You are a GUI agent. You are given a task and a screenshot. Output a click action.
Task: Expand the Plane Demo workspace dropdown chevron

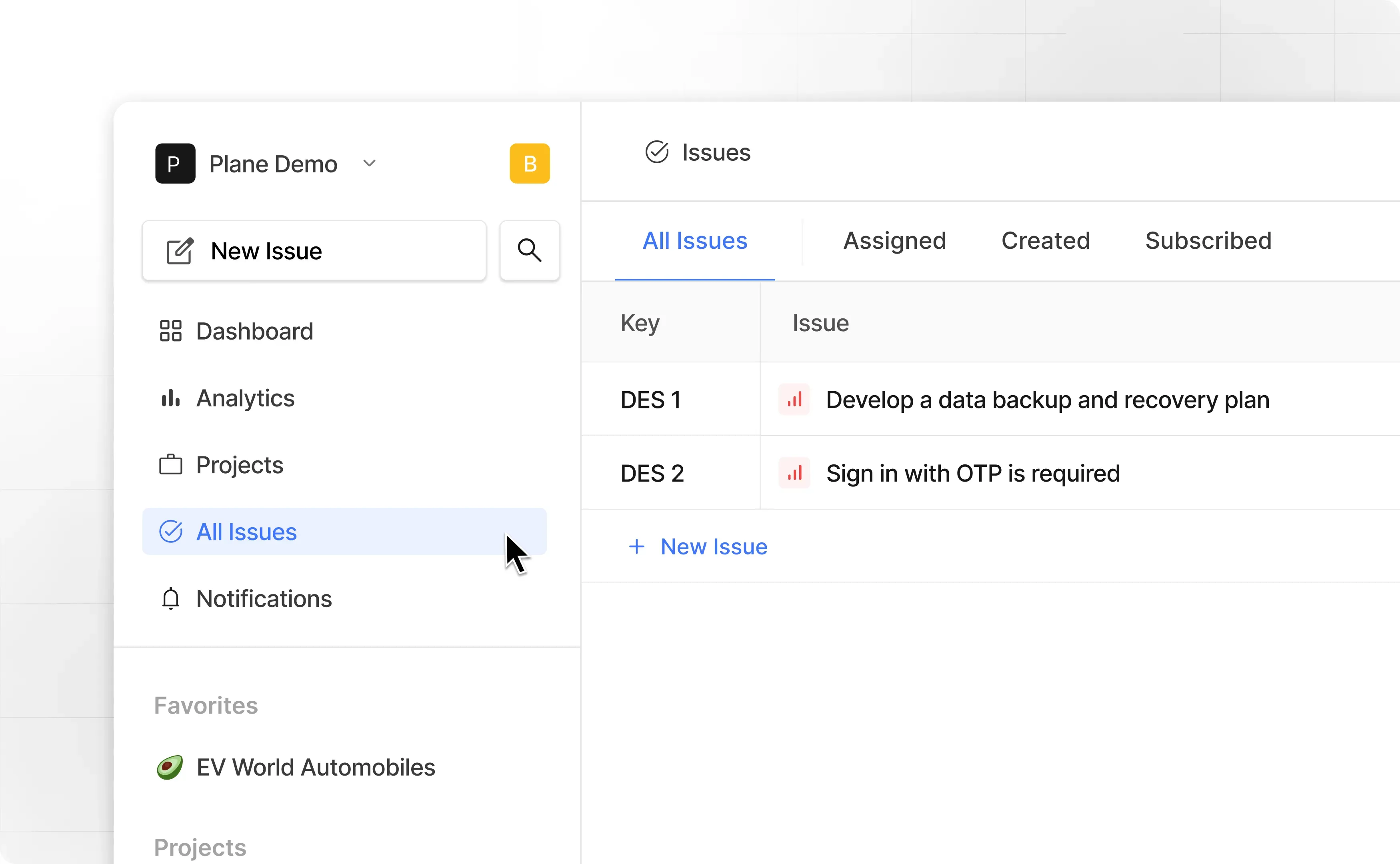pyautogui.click(x=369, y=164)
